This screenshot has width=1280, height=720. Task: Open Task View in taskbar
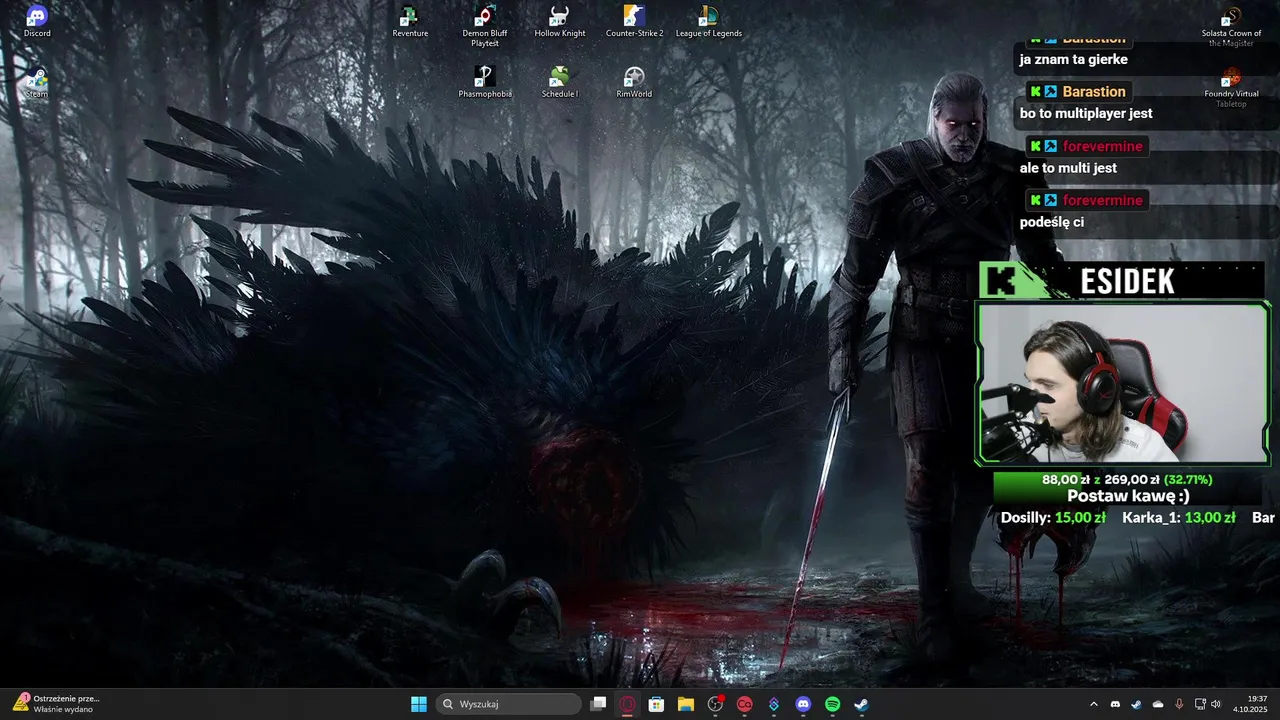(x=598, y=704)
